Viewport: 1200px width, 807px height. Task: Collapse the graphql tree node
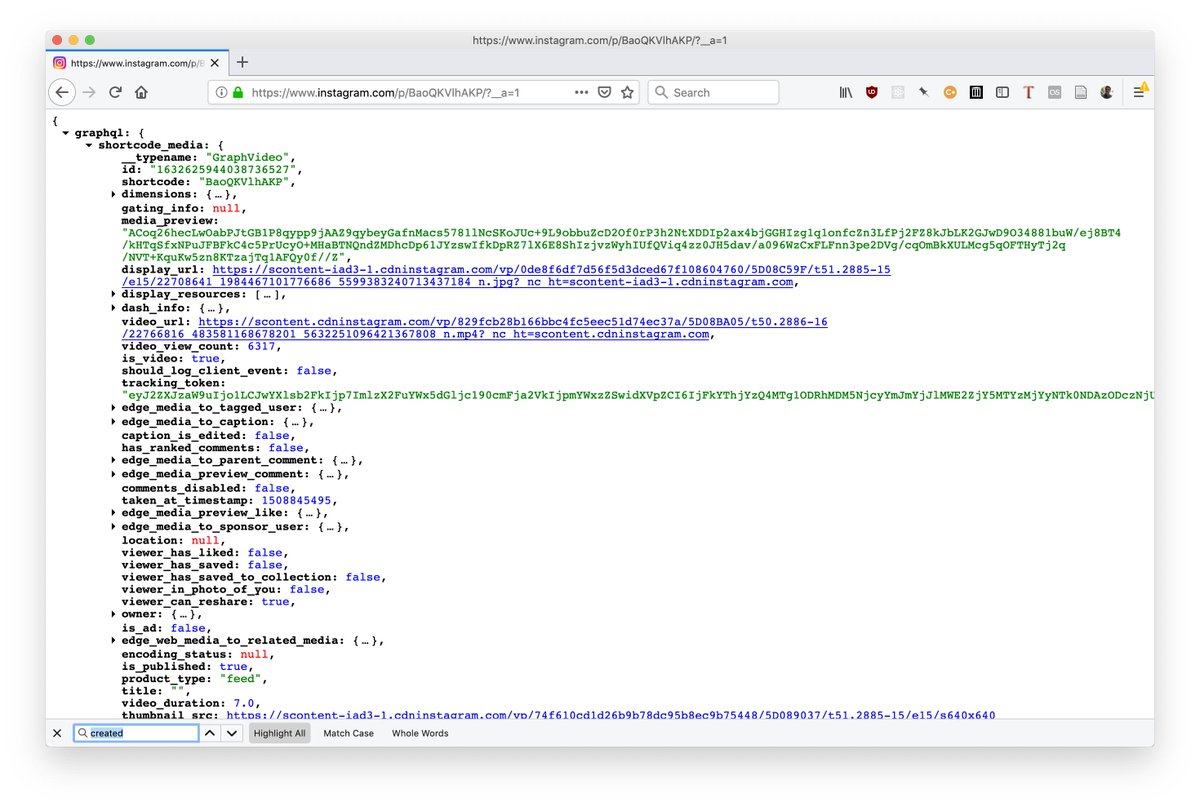tap(66, 131)
